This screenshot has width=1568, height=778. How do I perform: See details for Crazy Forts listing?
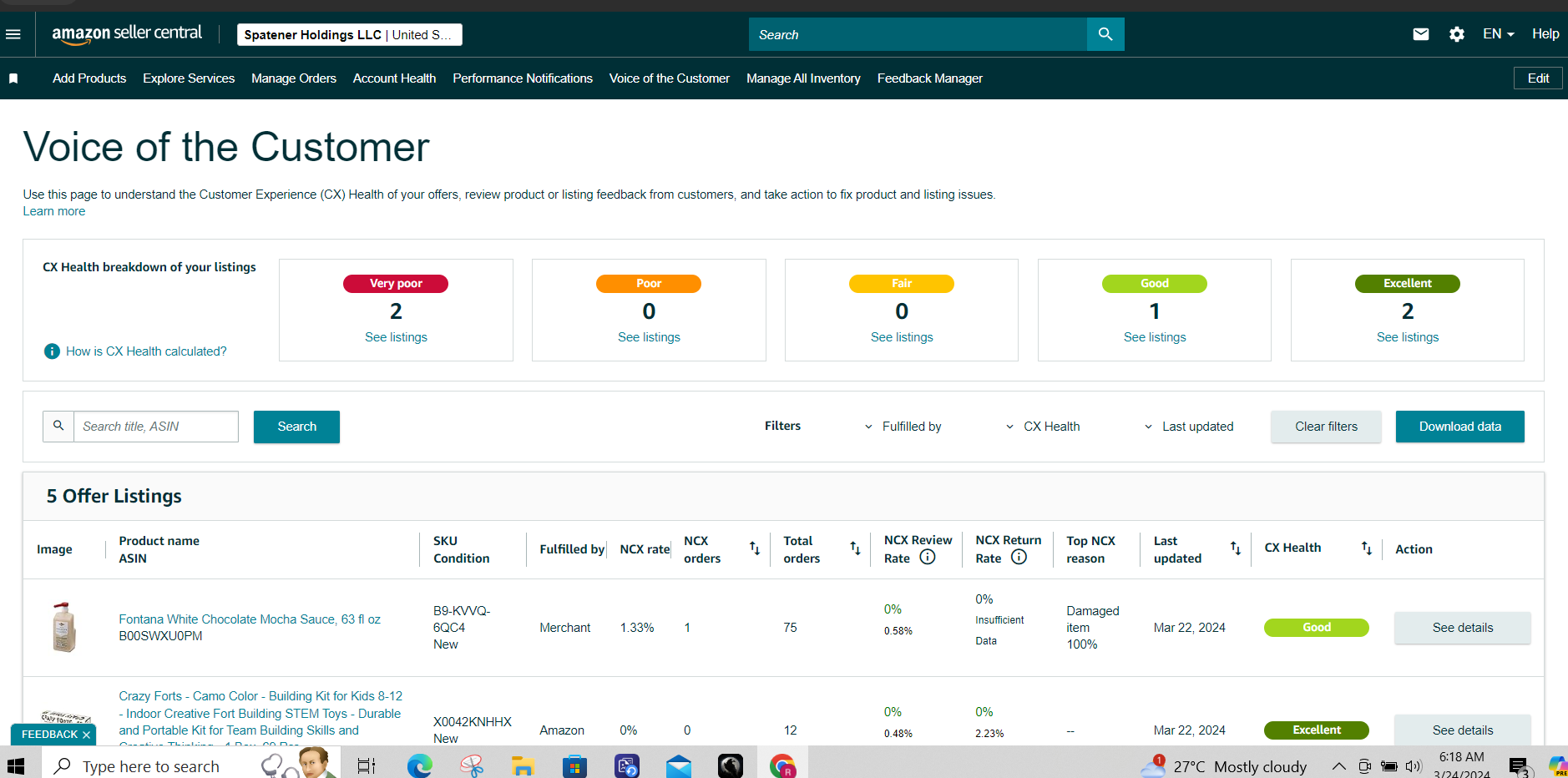coord(1462,730)
